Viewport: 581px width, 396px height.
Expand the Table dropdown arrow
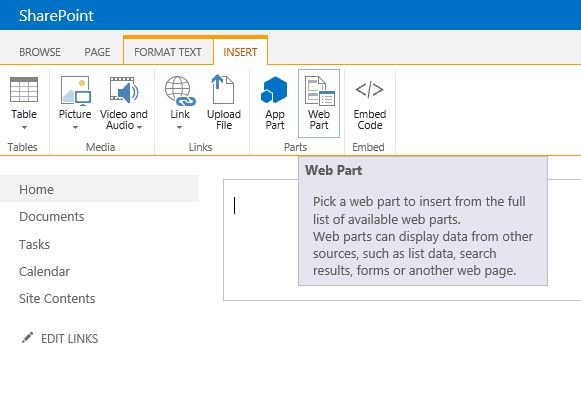[x=24, y=127]
